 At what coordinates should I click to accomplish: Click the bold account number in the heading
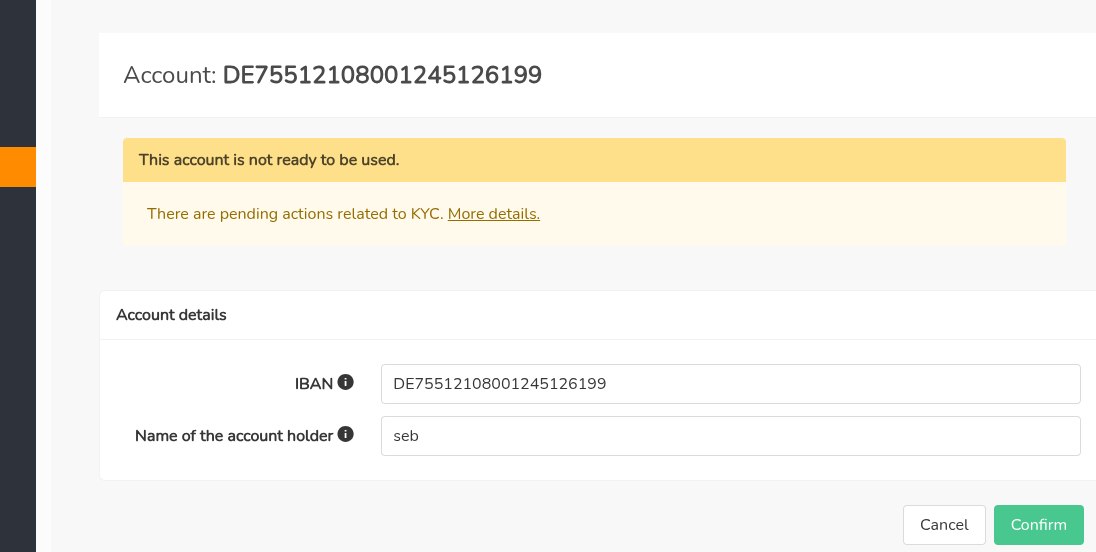[382, 75]
